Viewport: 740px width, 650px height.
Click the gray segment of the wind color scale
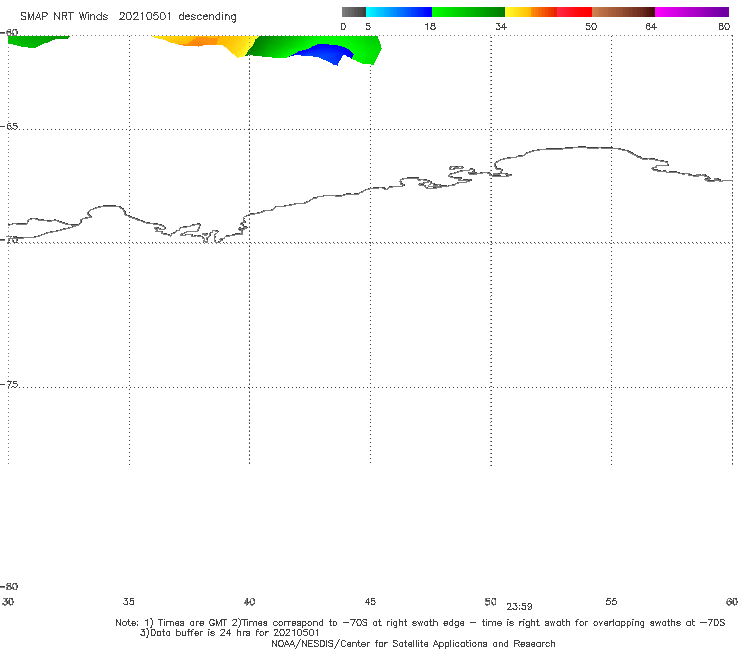coord(354,12)
